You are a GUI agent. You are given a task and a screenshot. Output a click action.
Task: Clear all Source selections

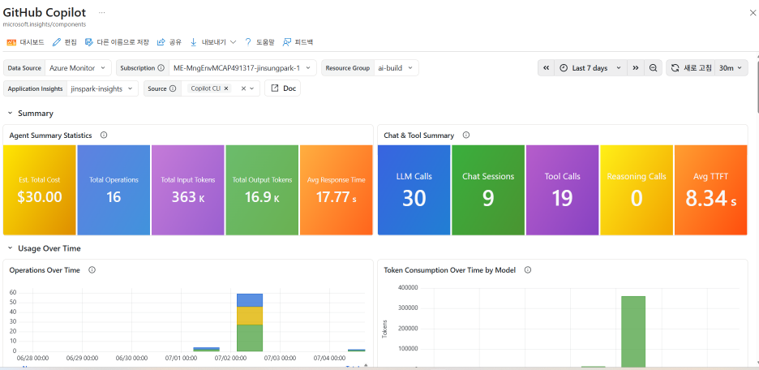pos(243,89)
